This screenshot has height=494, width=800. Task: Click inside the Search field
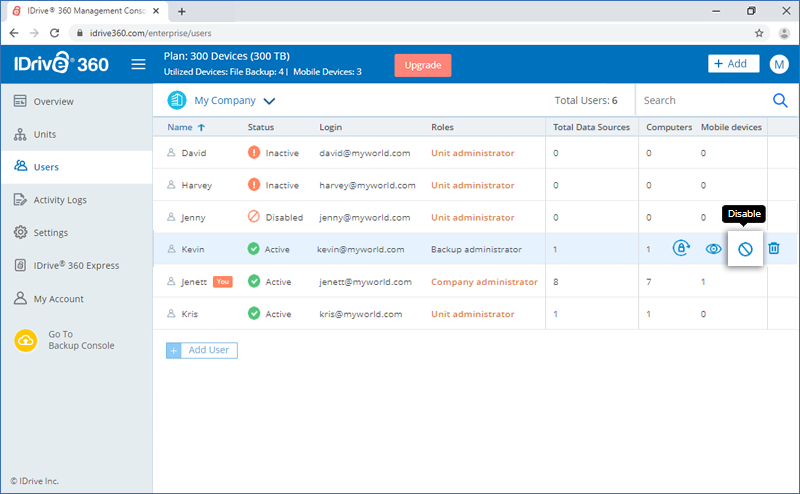tap(704, 101)
